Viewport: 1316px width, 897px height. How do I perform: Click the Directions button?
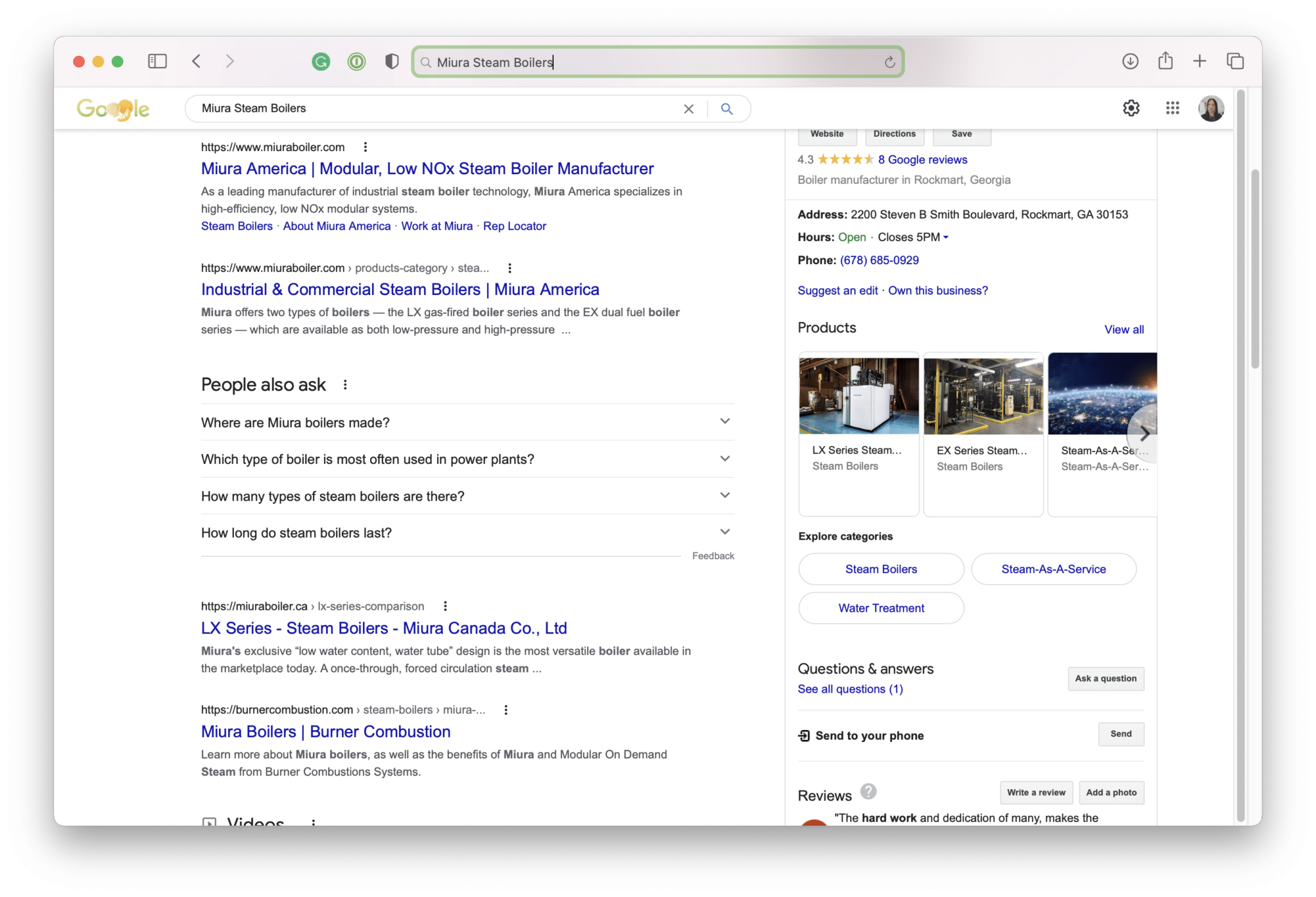click(x=894, y=135)
